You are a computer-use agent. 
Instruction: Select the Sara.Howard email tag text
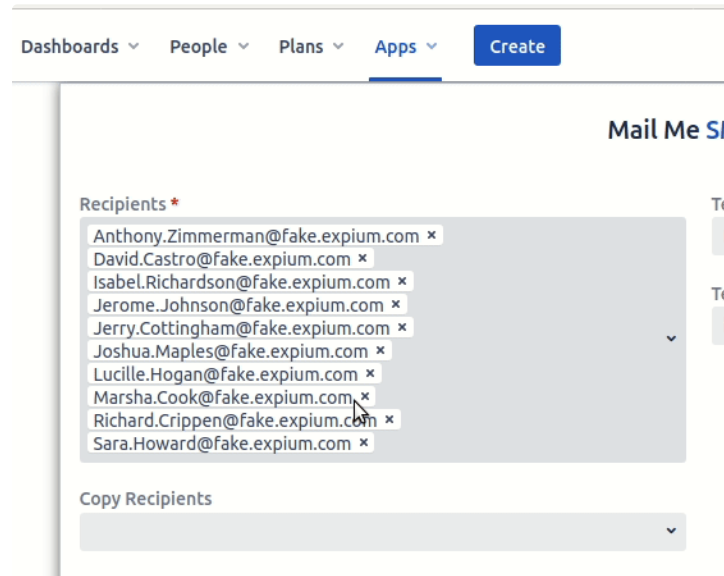222,443
